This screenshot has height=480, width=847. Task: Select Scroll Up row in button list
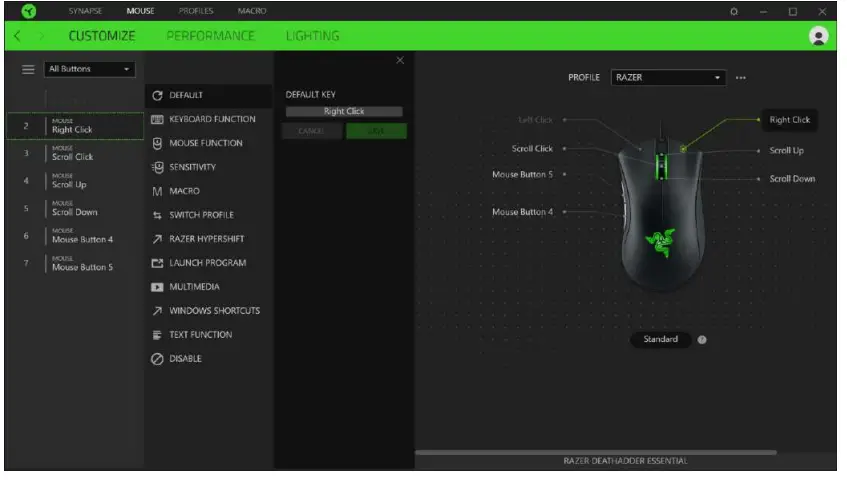point(75,181)
